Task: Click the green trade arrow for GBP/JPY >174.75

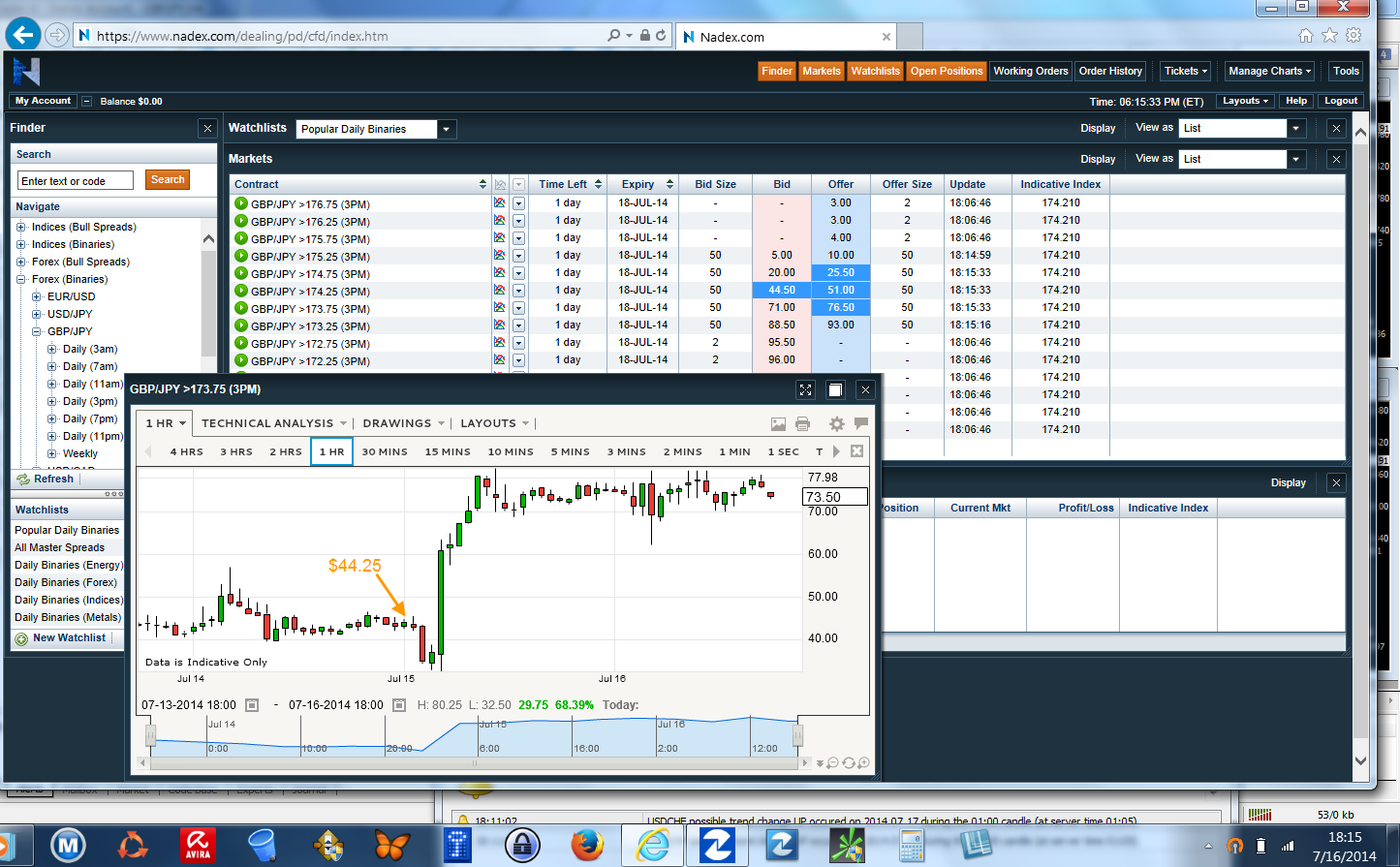Action: 241,273
